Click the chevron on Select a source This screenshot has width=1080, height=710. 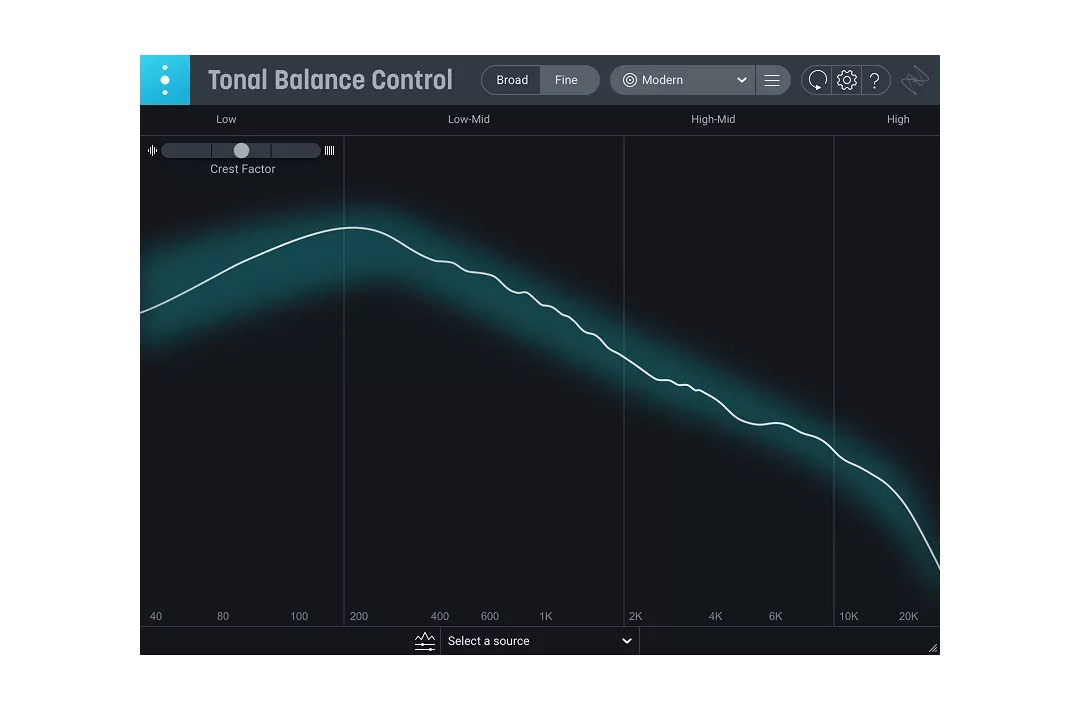(x=627, y=641)
